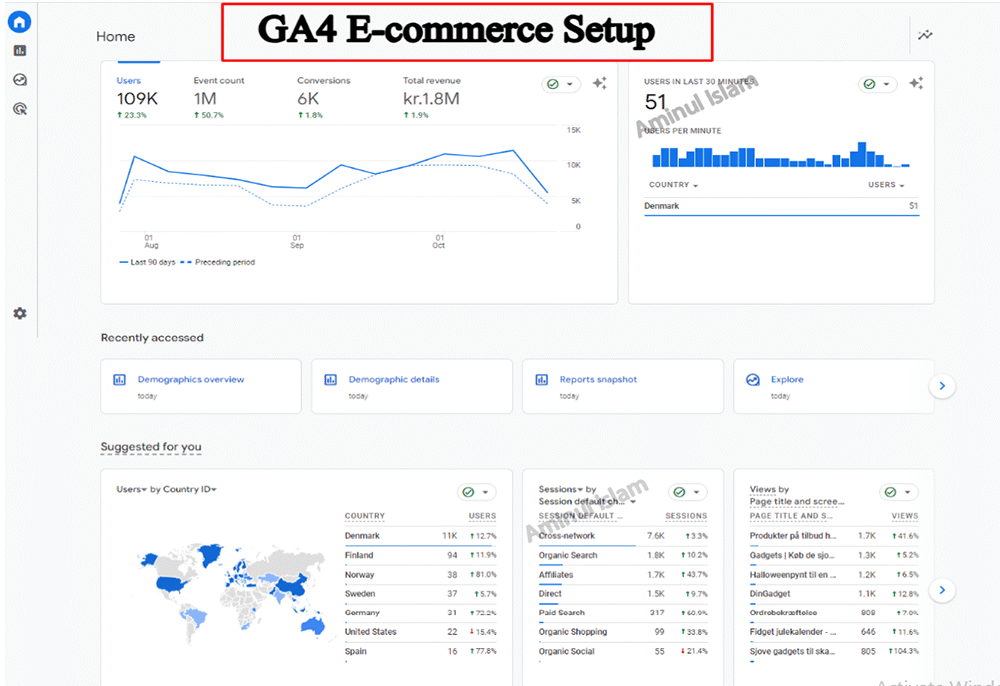Click the Sweden row in country table
Screen dimensions: 1000x686
click(x=420, y=594)
